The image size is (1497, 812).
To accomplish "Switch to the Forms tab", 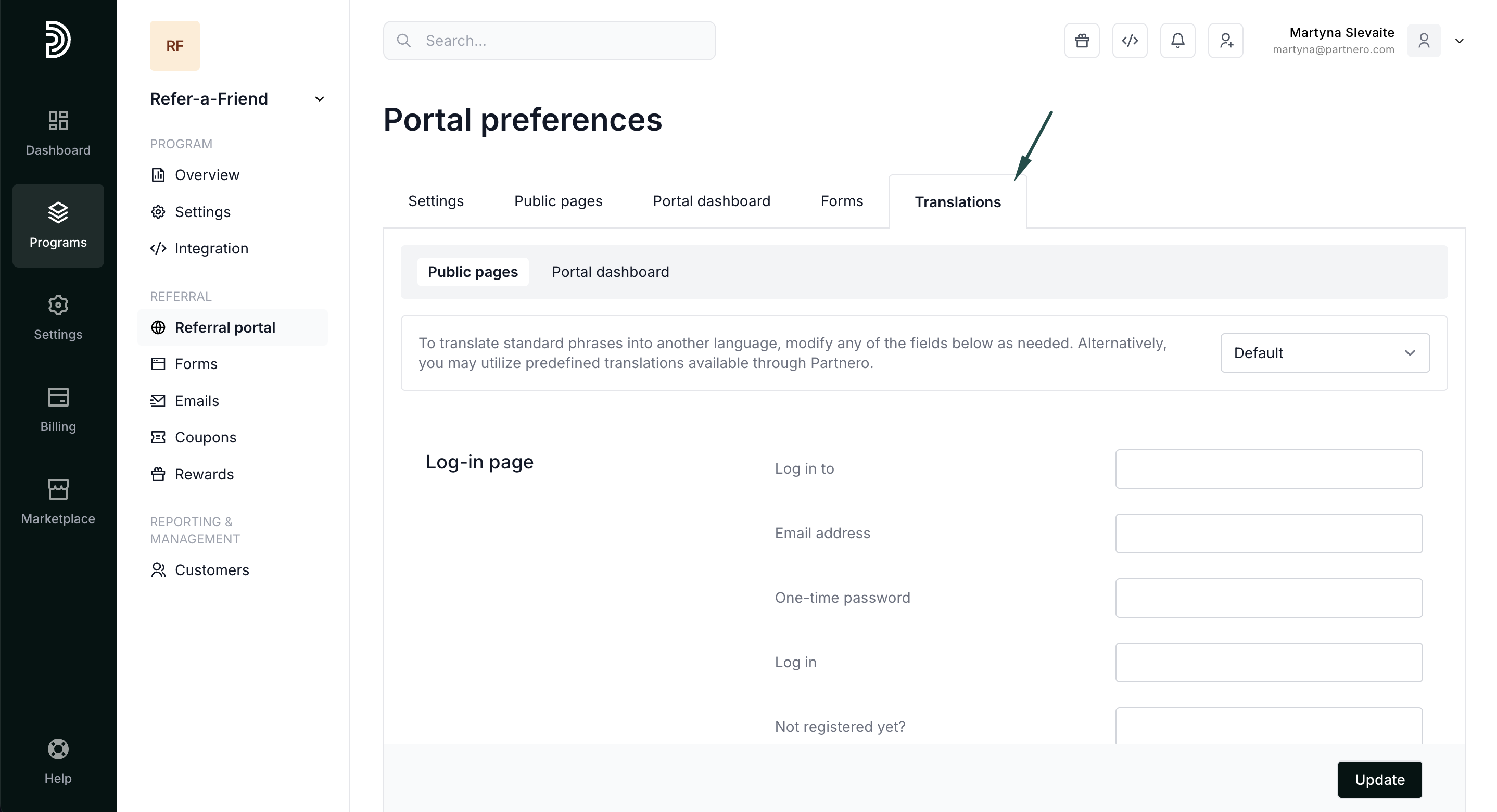I will click(x=842, y=201).
